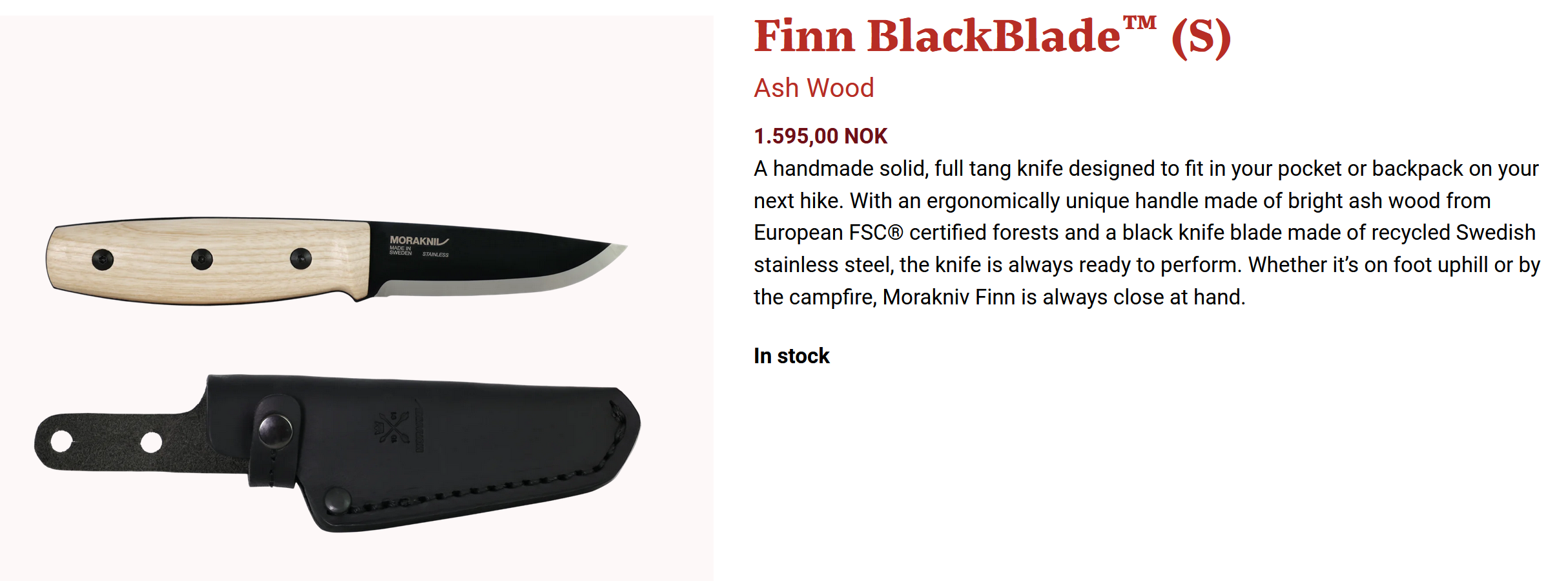Select the Ash Wood variant subtitle

click(814, 88)
